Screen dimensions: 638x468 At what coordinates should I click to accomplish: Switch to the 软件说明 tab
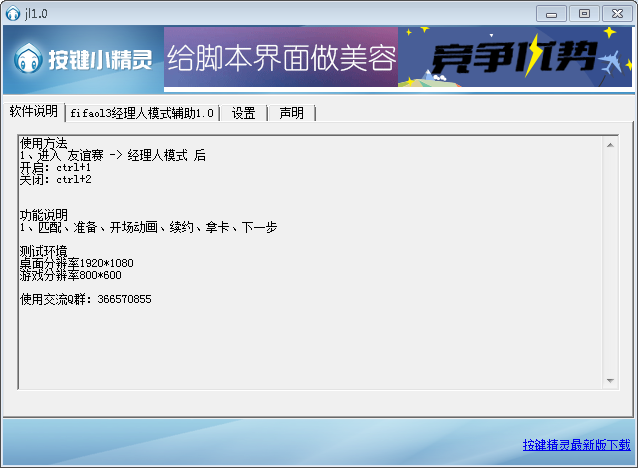(33, 112)
